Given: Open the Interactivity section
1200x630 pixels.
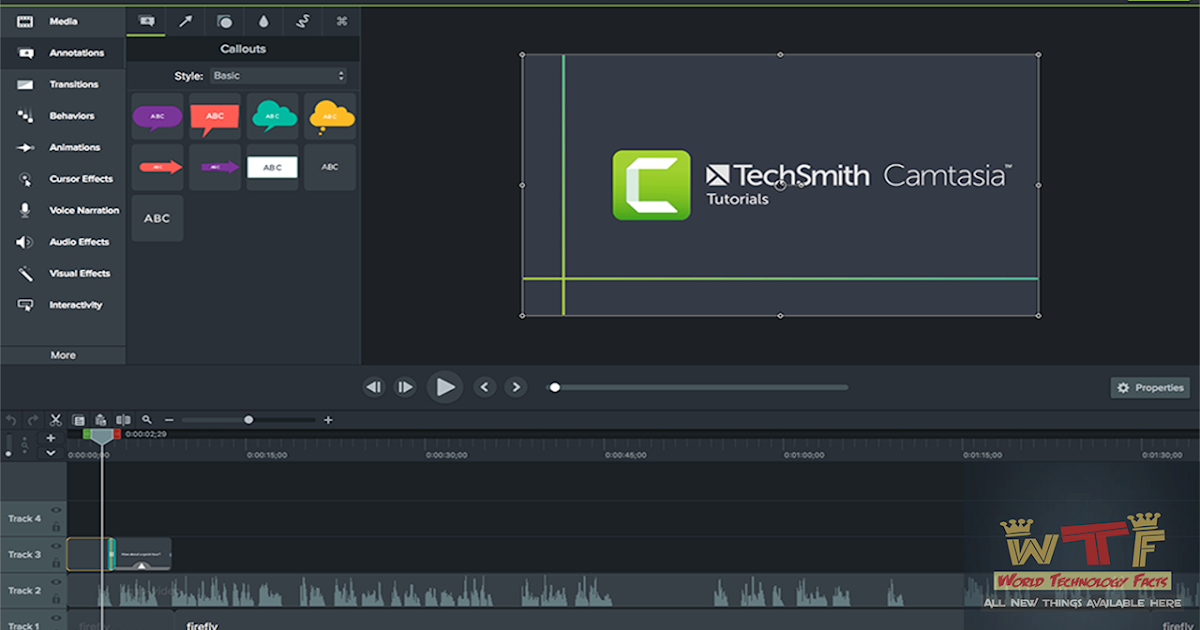Looking at the screenshot, I should point(62,305).
